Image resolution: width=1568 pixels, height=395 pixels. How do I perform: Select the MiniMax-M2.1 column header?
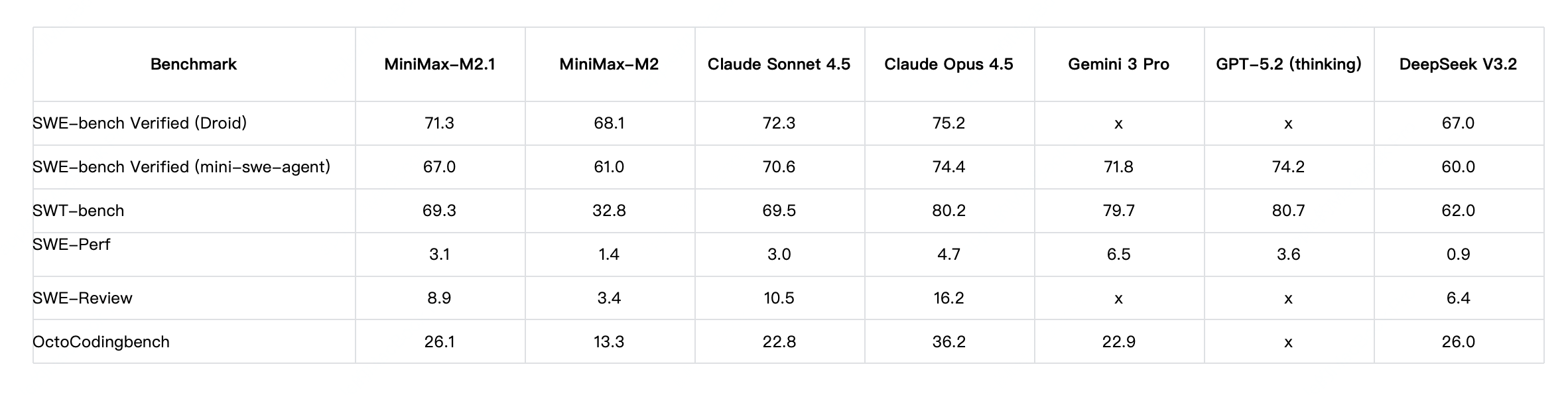coord(440,64)
